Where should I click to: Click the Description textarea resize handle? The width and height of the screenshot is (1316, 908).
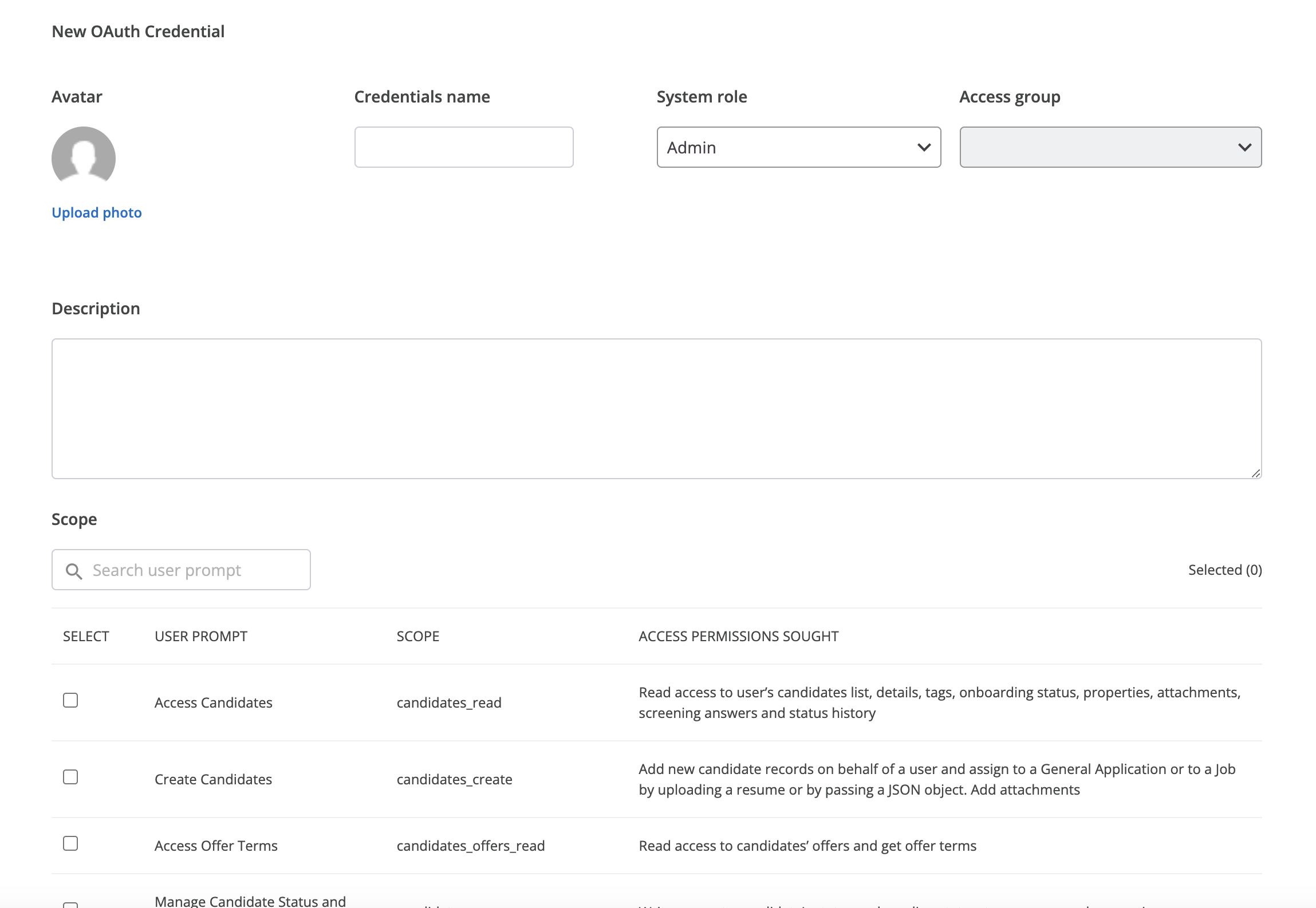[1256, 473]
